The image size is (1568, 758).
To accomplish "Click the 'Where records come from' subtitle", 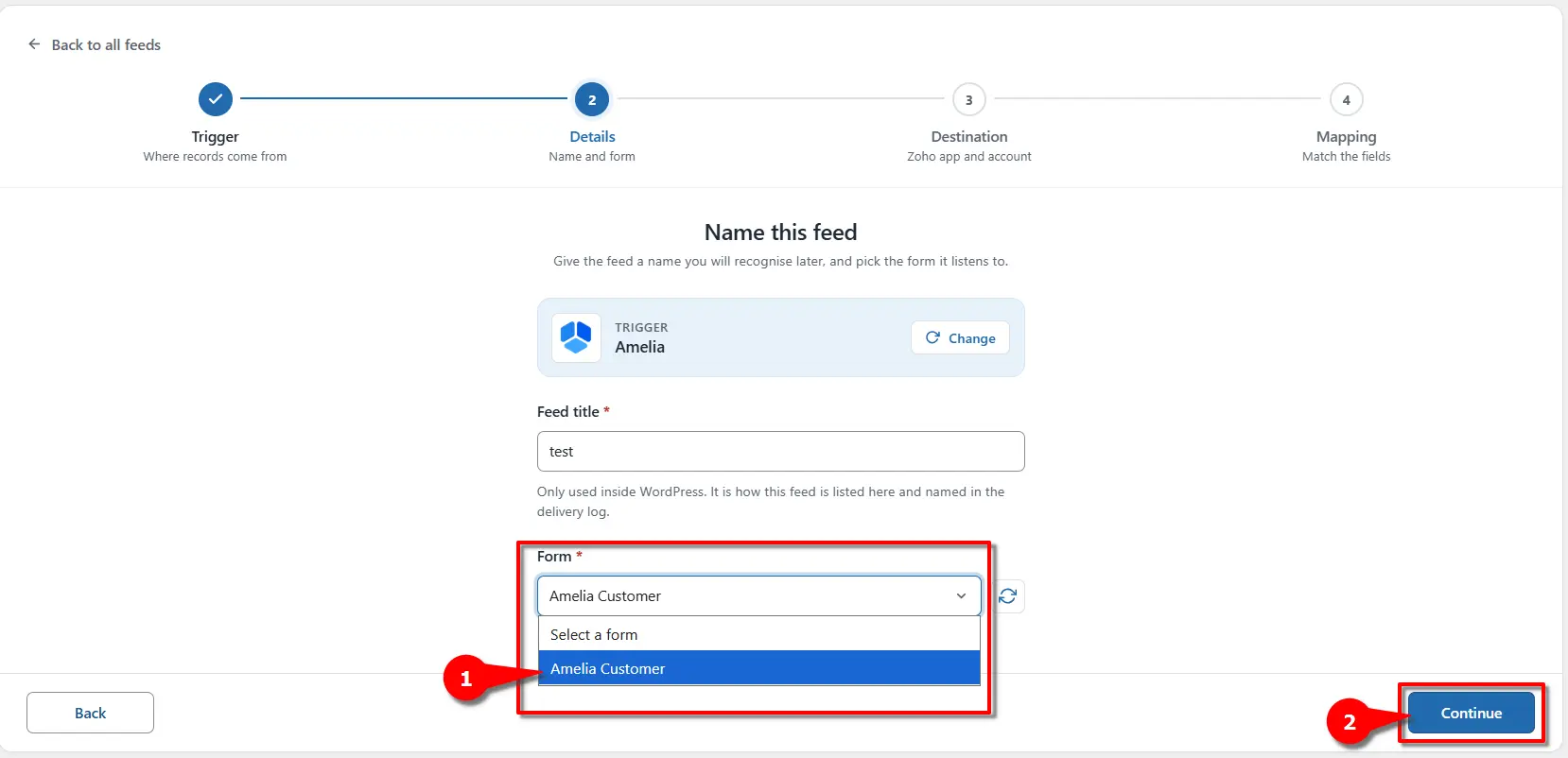I will pyautogui.click(x=215, y=157).
